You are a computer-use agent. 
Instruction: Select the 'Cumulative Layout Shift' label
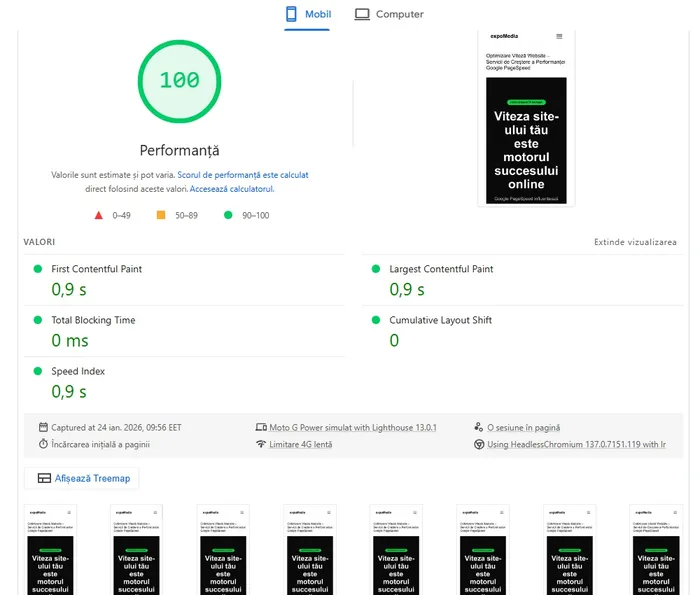click(440, 320)
